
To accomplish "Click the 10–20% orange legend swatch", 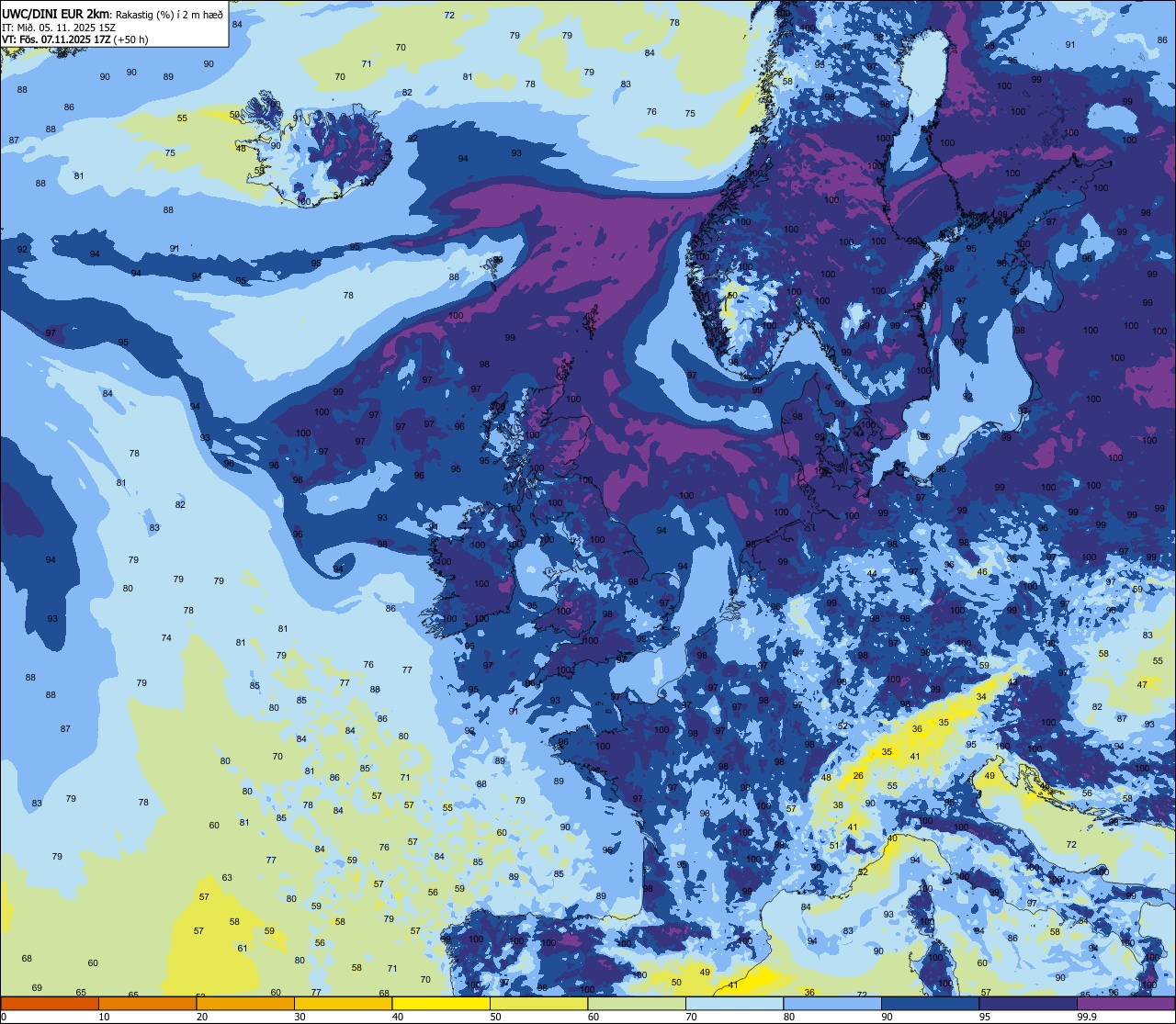I will click(x=147, y=1003).
